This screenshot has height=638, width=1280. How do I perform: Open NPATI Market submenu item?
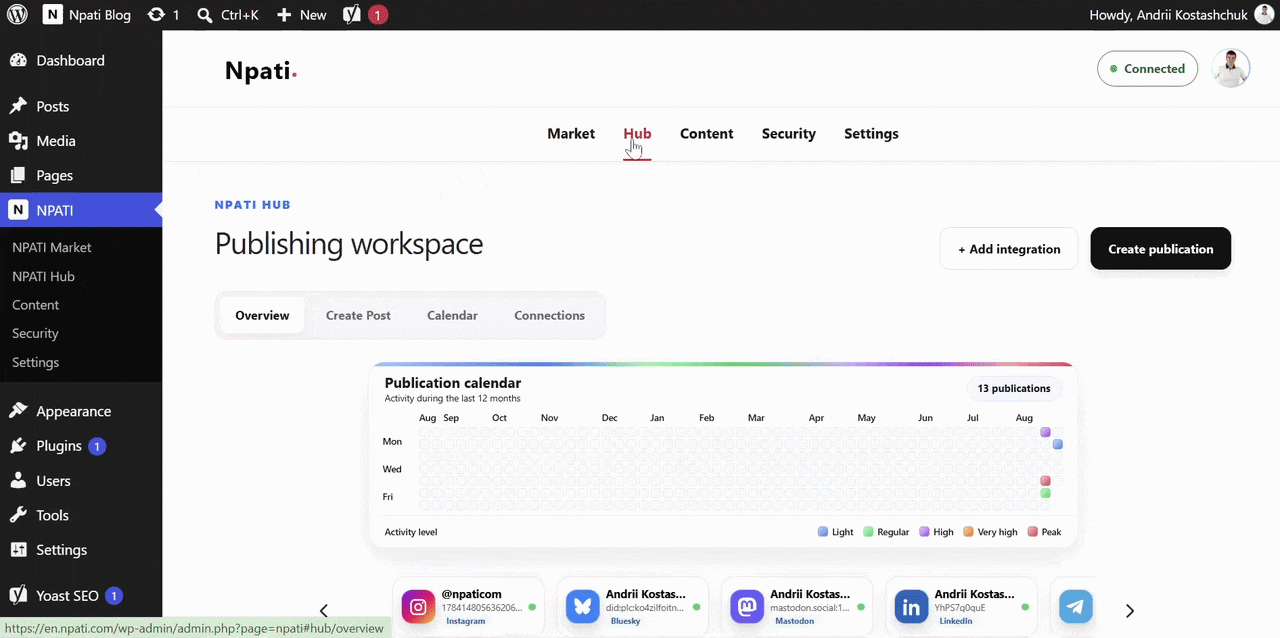coord(52,247)
